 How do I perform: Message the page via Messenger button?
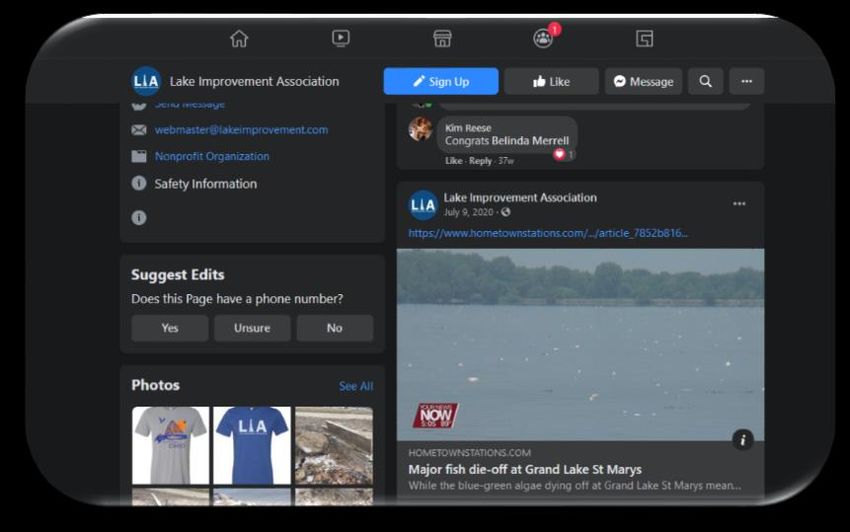(x=643, y=81)
